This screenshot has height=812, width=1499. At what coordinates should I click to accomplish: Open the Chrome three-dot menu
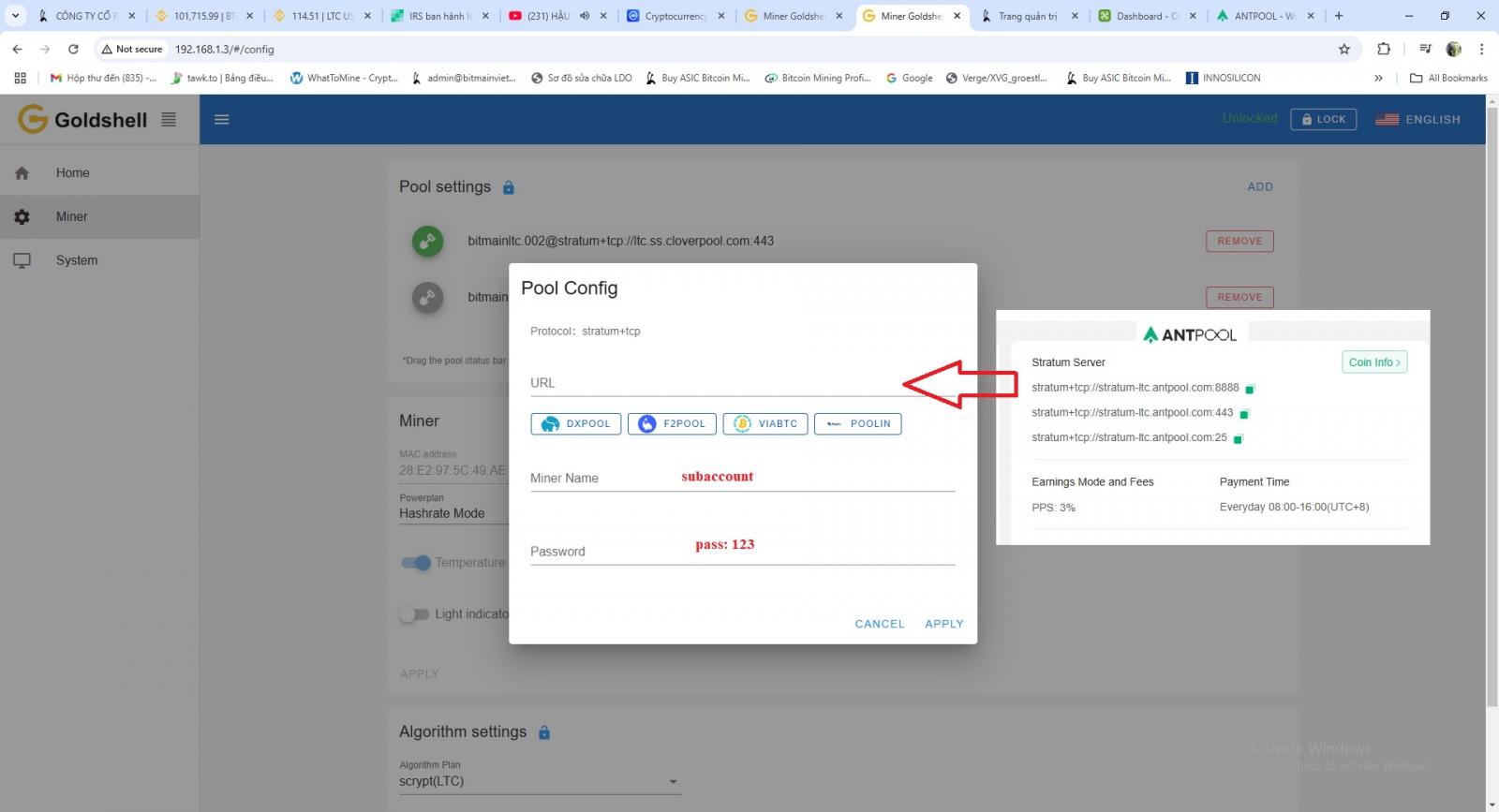click(1481, 49)
